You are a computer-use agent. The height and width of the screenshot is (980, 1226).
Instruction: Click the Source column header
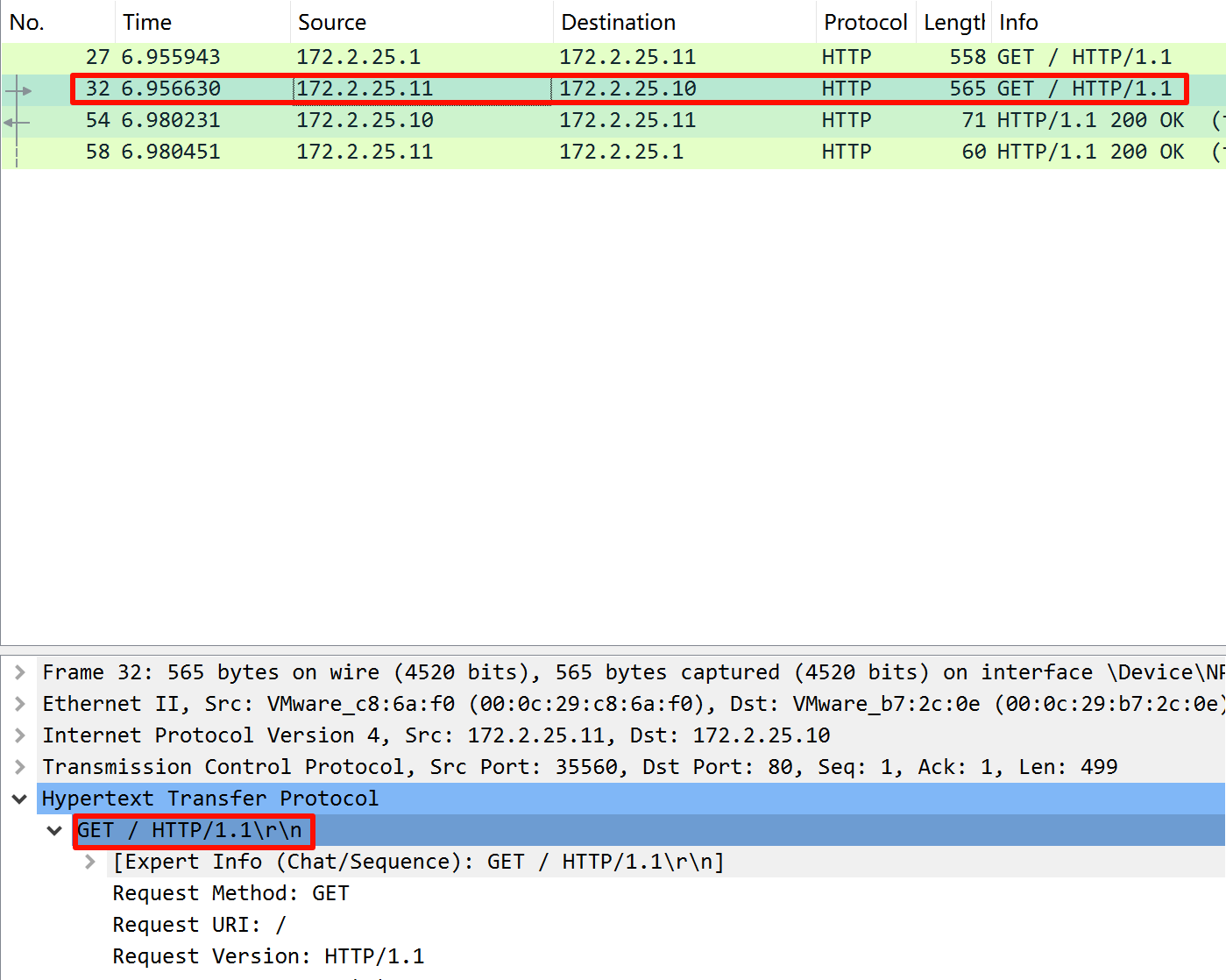click(x=332, y=22)
